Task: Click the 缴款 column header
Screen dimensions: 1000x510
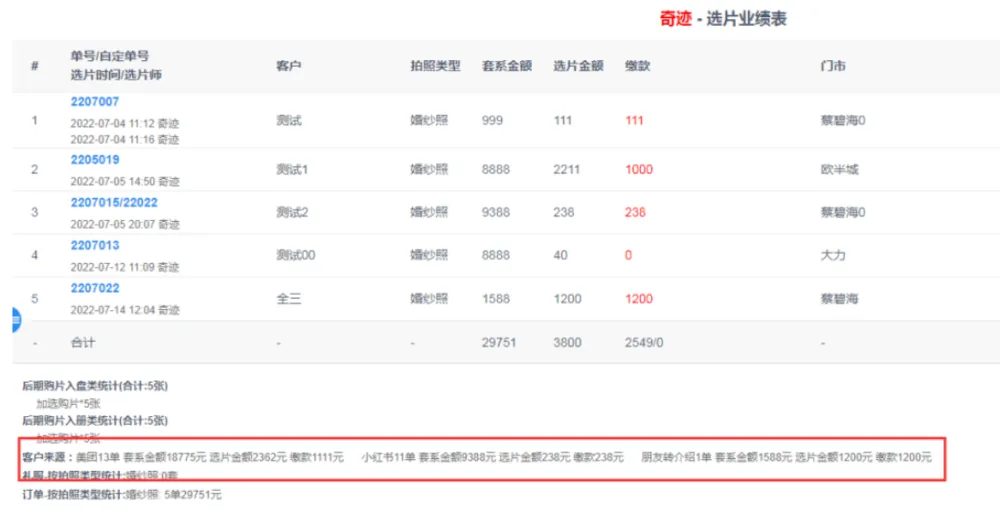Action: point(637,66)
